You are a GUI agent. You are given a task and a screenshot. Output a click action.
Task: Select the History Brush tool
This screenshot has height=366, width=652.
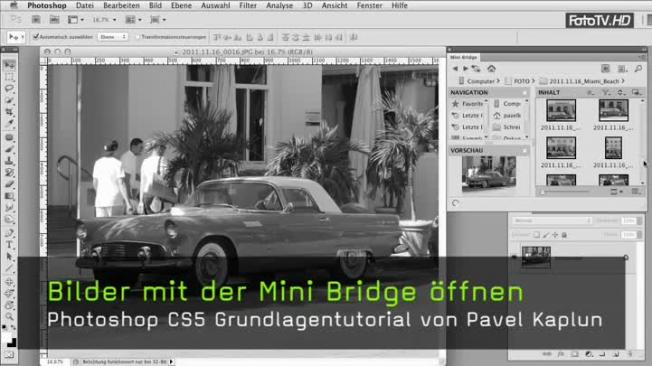[9, 173]
